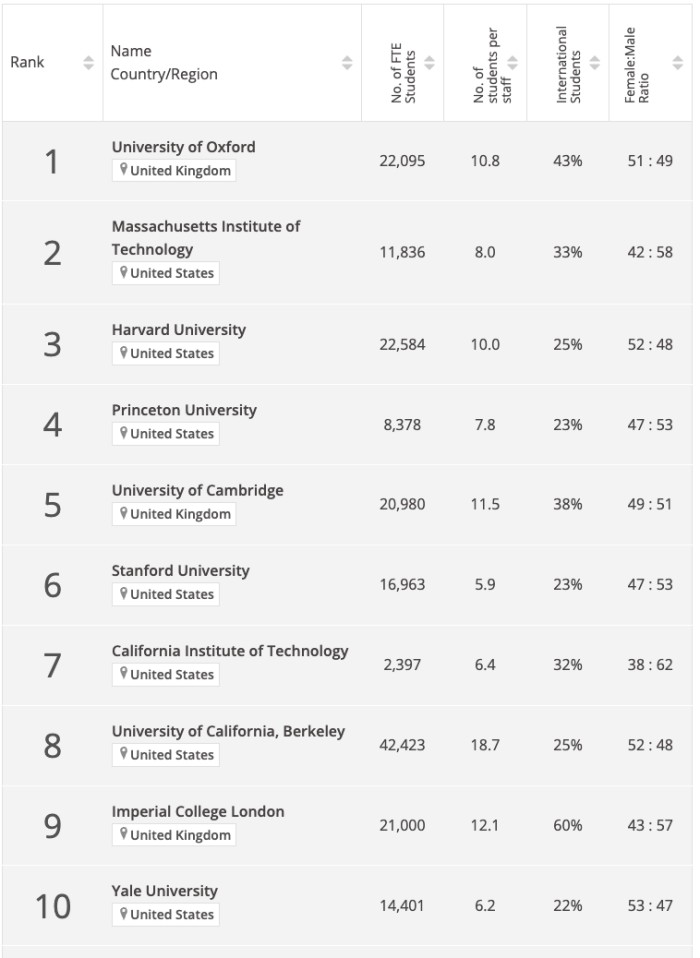Click the Rank column header label
700x958 pixels.
(x=27, y=62)
